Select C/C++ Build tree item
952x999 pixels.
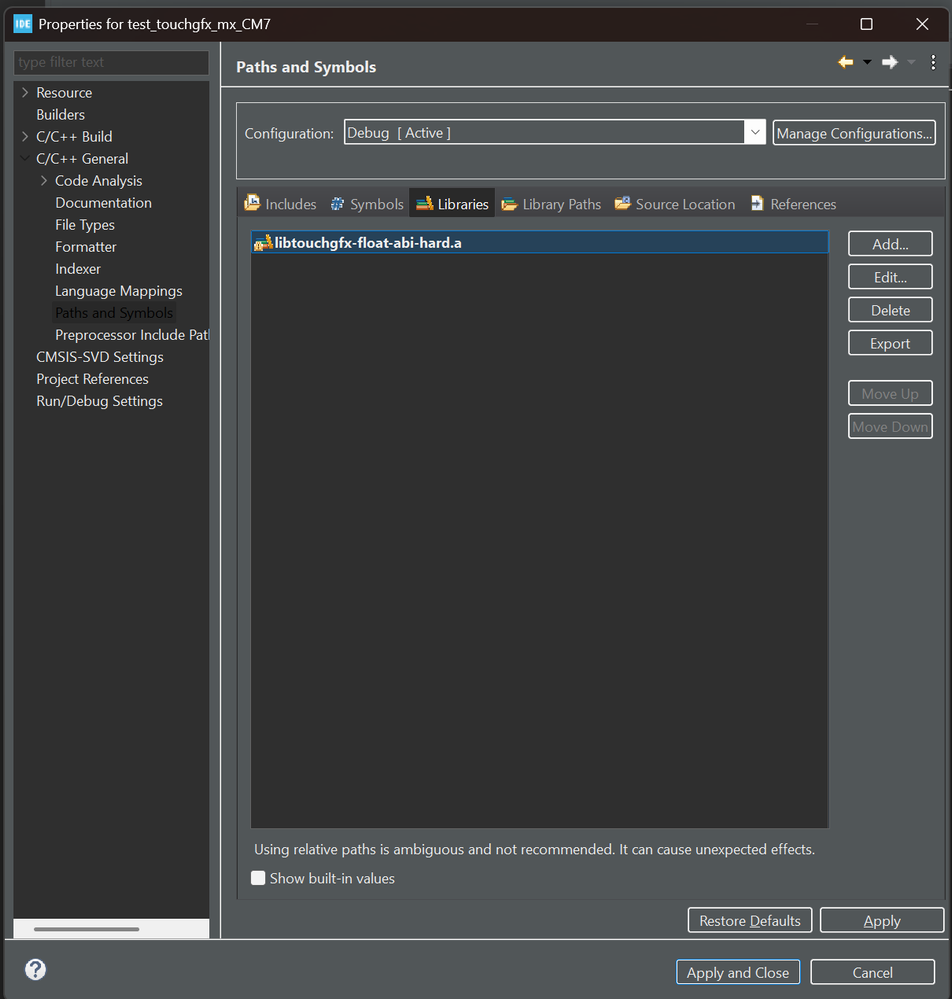coord(74,136)
